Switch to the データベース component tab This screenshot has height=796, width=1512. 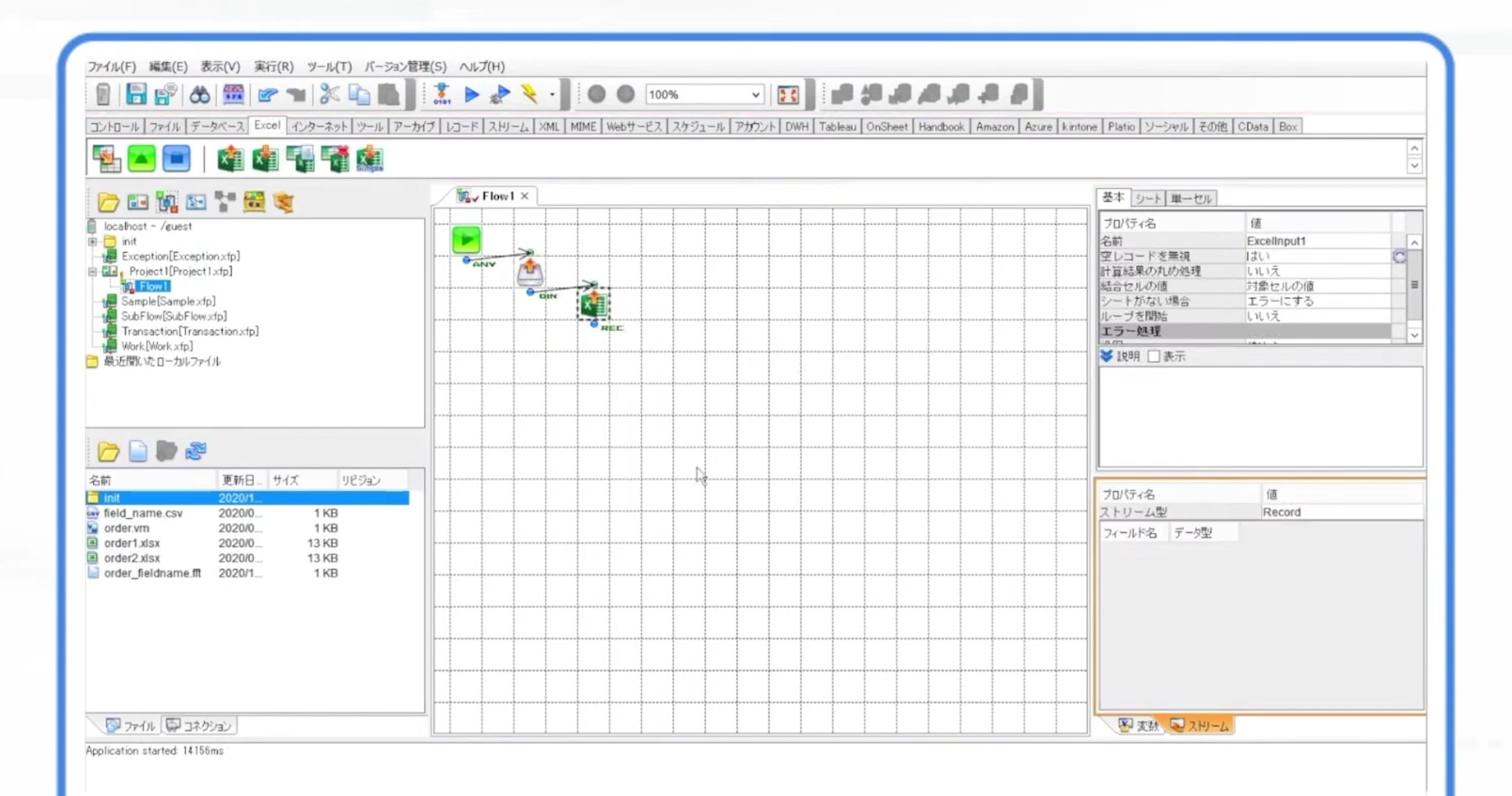pos(217,127)
